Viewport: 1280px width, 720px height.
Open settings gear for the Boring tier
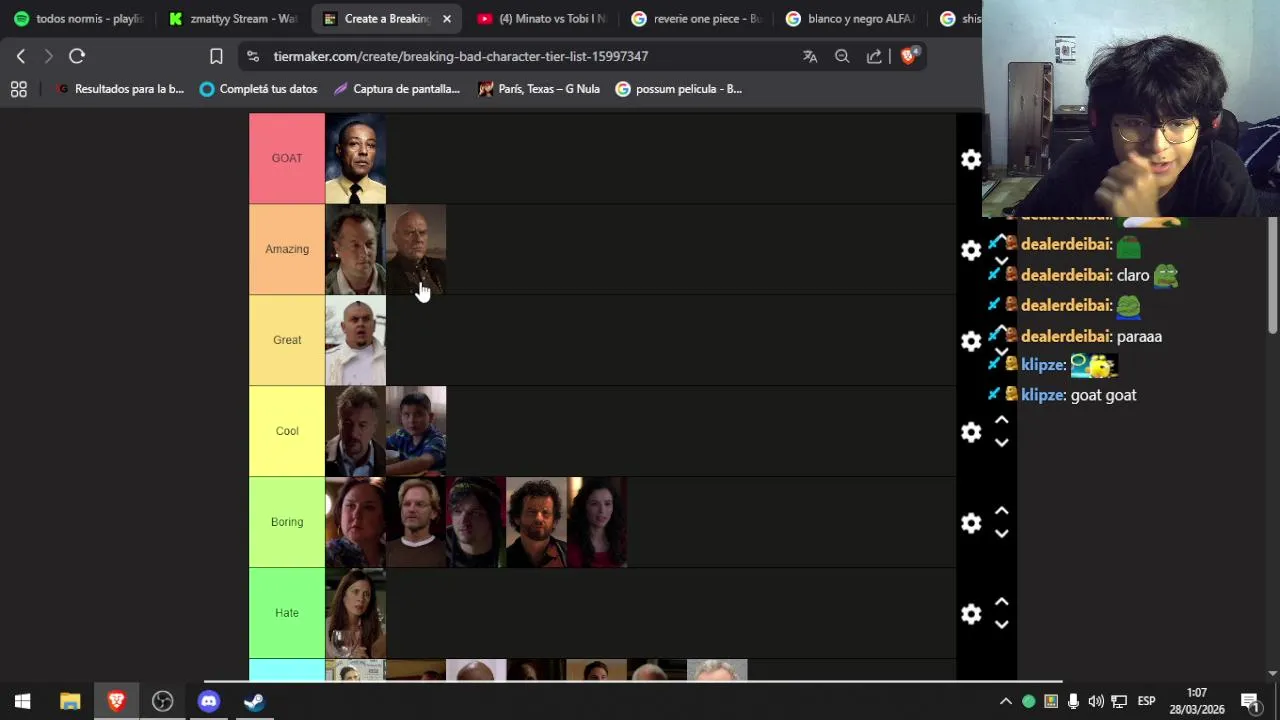click(971, 523)
